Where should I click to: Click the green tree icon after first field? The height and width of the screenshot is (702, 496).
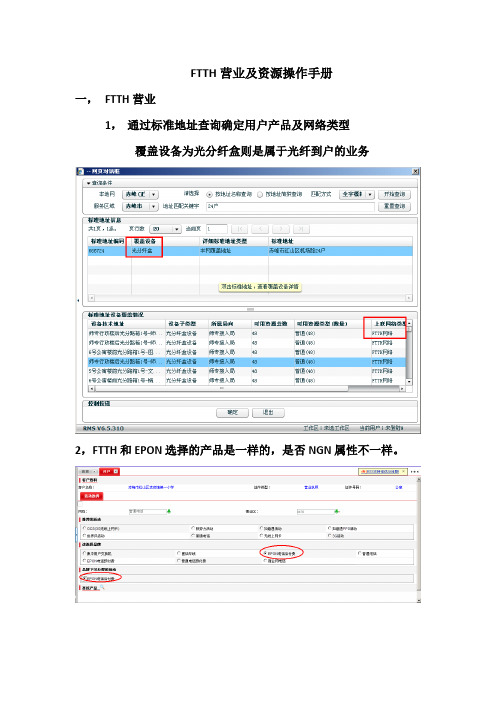click(x=169, y=511)
